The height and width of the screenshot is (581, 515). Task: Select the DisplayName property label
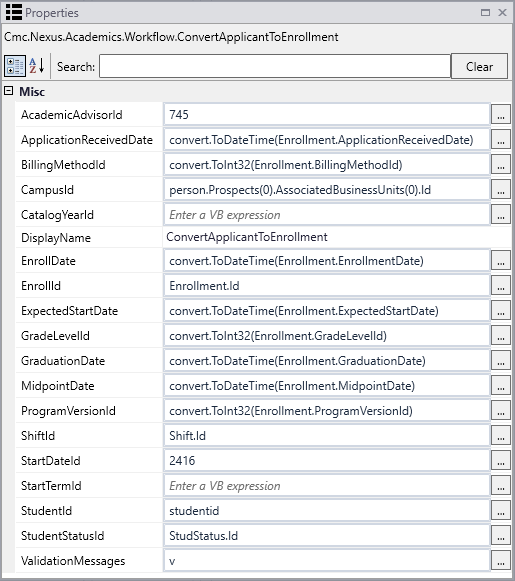[x=56, y=238]
